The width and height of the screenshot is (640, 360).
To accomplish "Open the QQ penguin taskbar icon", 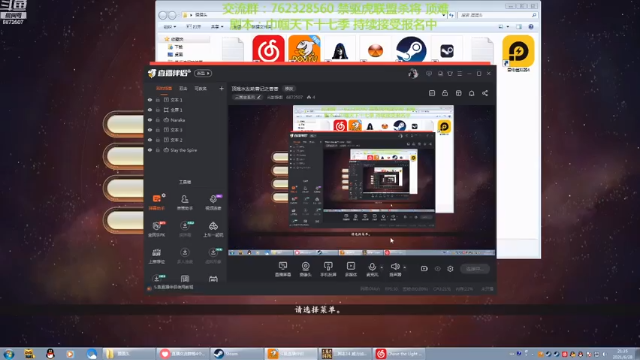I will 50,354.
